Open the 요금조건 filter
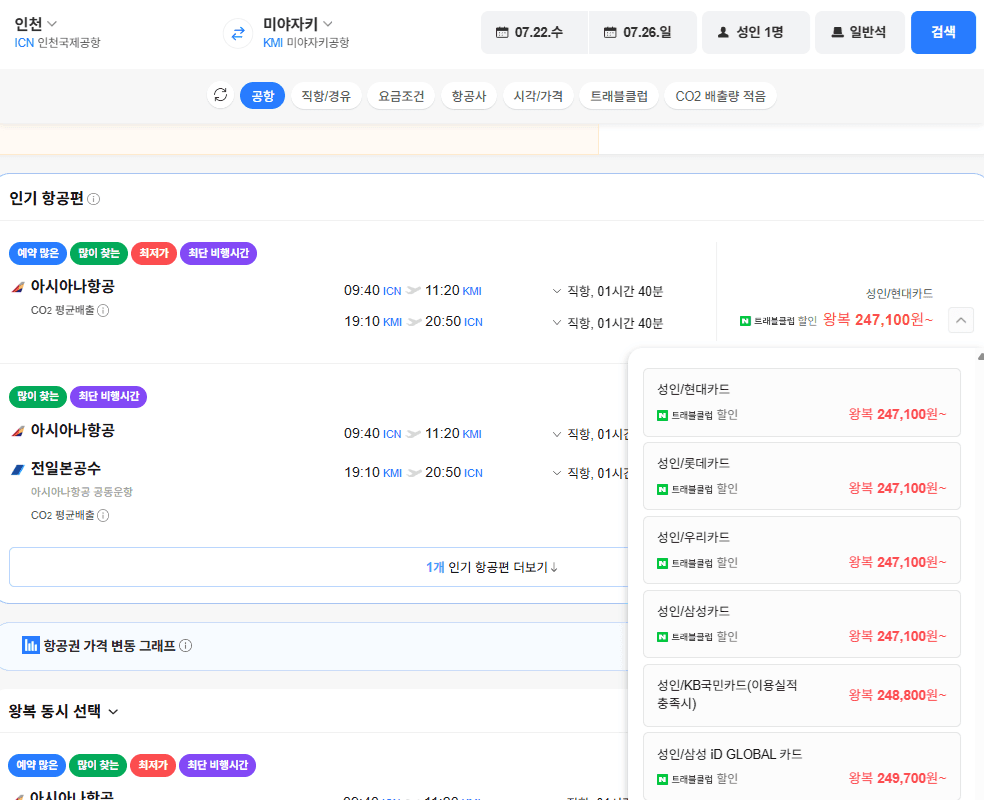Viewport: 984px width, 800px height. tap(401, 96)
